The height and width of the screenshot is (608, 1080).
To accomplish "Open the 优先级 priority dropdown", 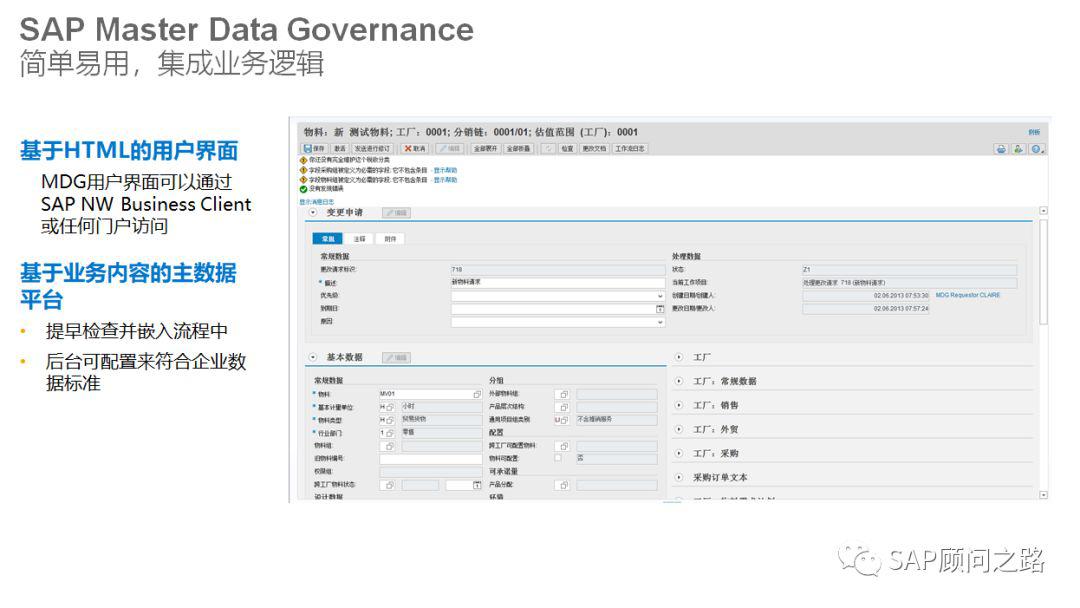I will (x=660, y=296).
